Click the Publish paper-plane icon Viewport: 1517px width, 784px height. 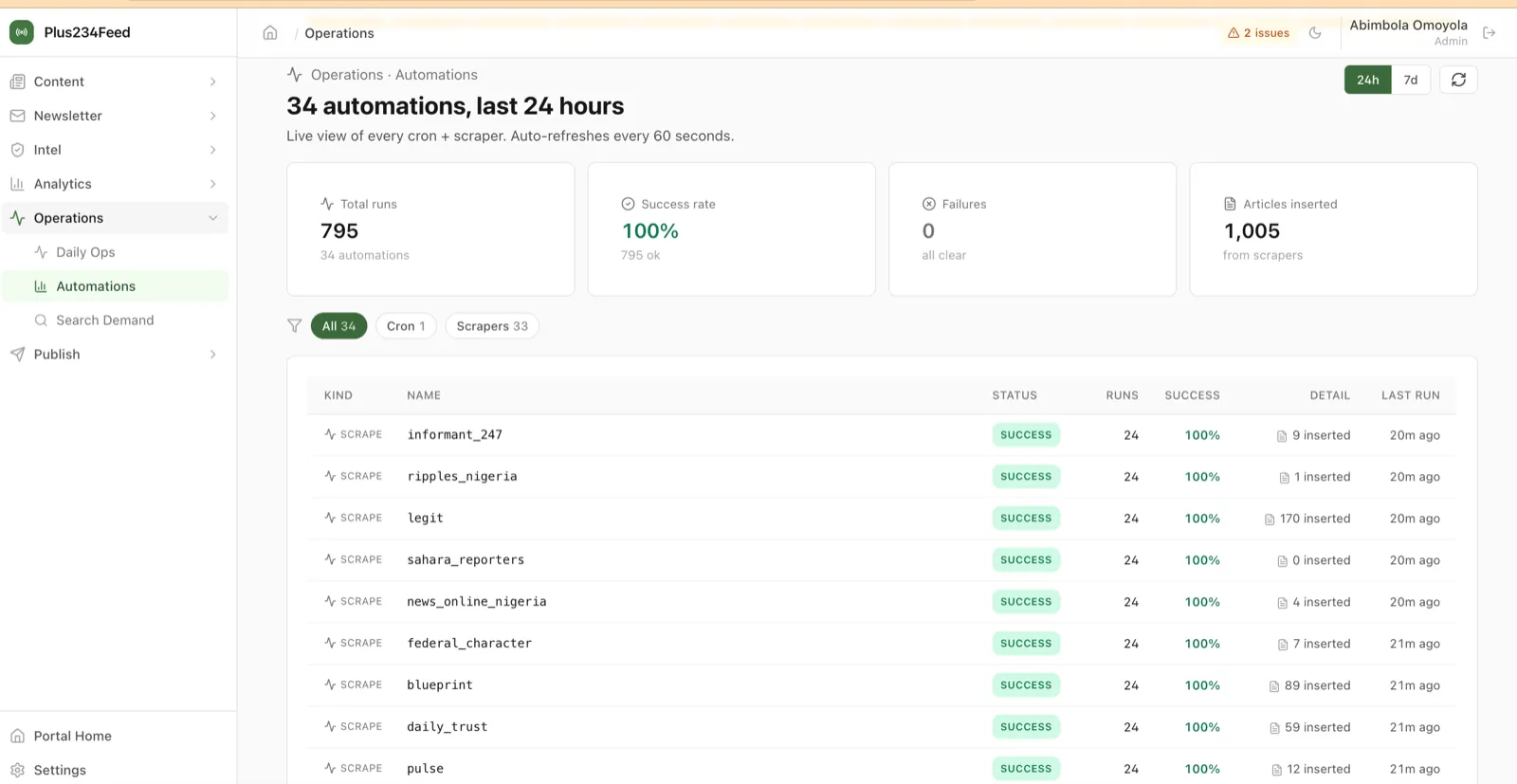(x=17, y=355)
